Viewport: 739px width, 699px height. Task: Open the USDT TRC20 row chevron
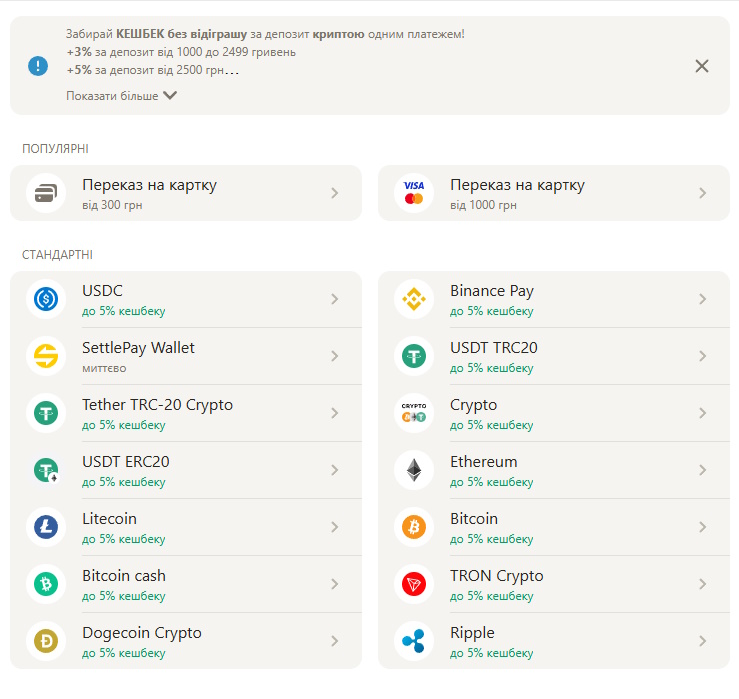[x=703, y=356]
